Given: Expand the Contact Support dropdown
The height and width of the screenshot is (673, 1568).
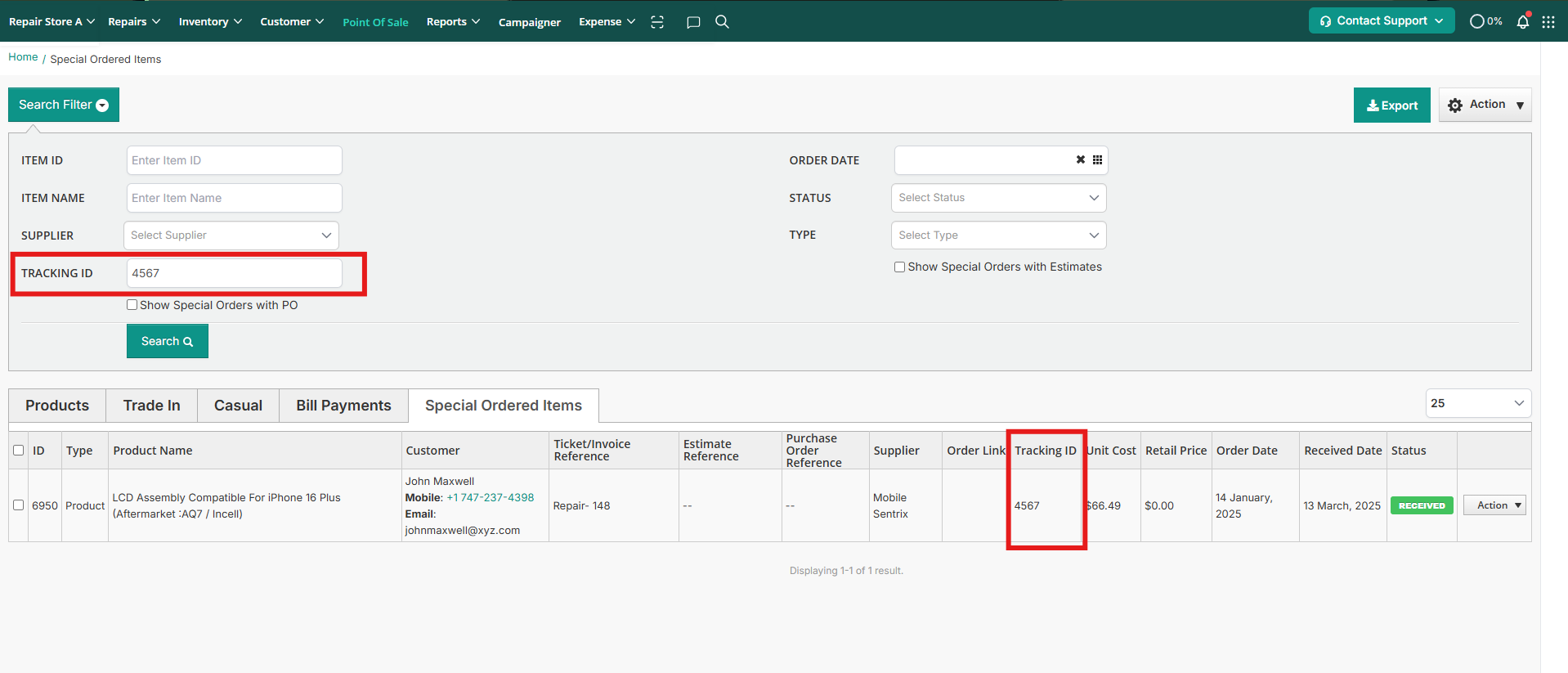Looking at the screenshot, I should coord(1382,21).
